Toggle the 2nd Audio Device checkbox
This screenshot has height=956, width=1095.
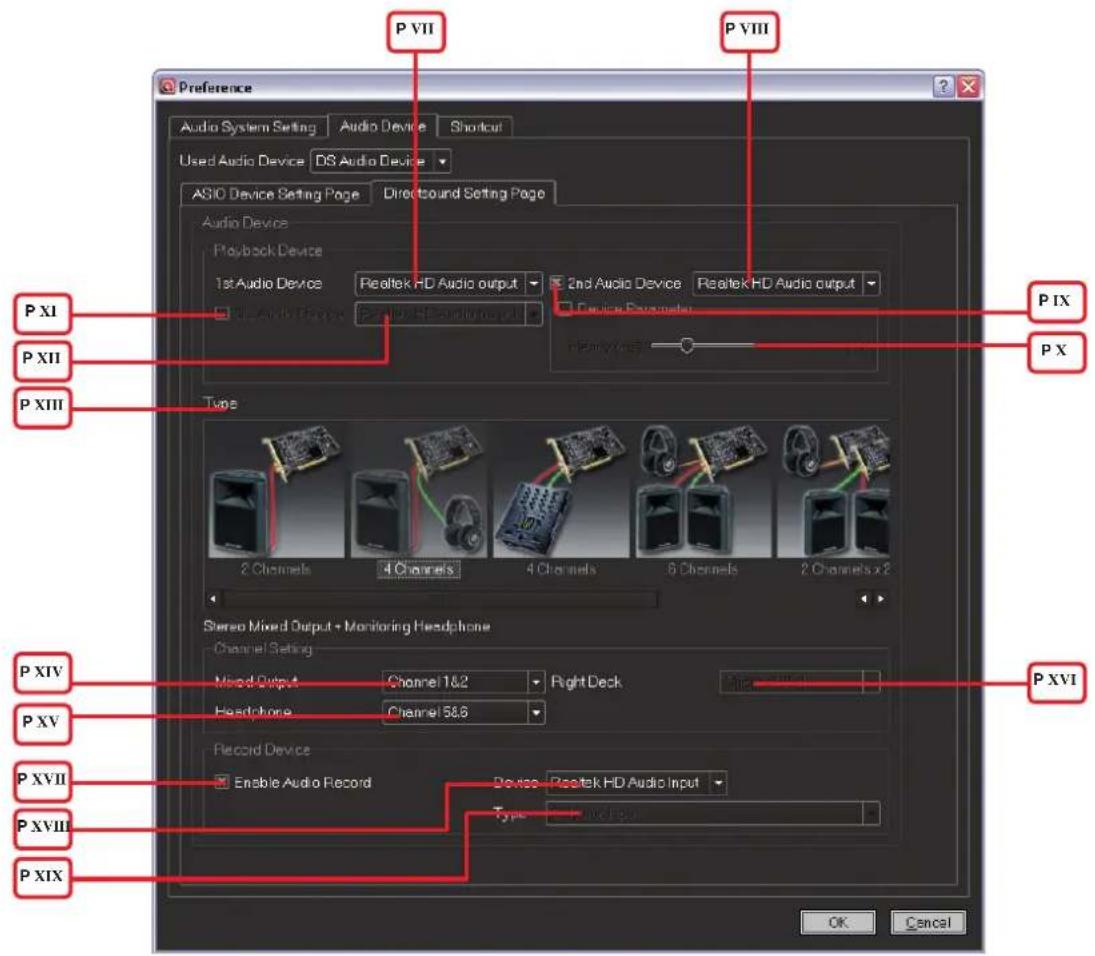pyautogui.click(x=557, y=283)
